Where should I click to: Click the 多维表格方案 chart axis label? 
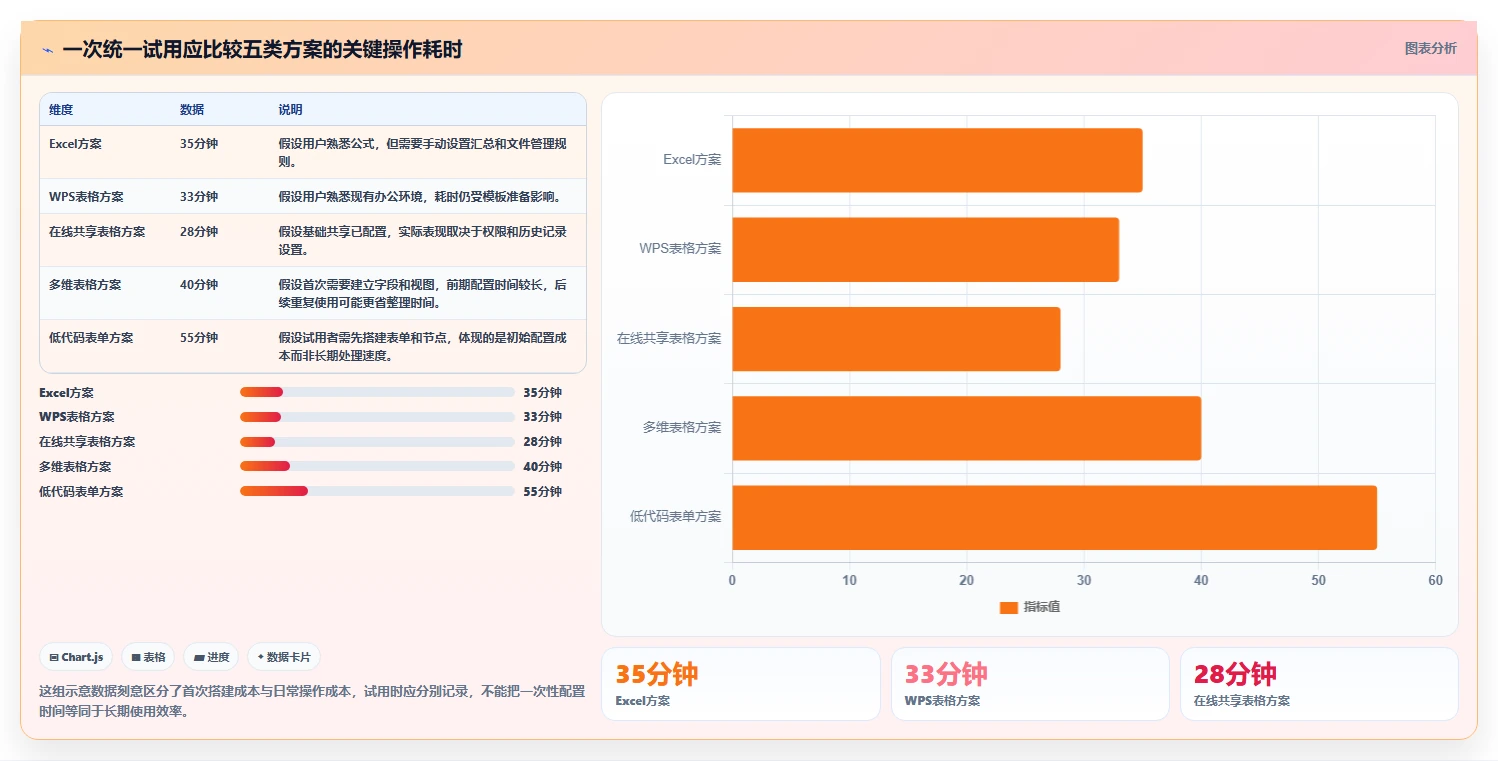pyautogui.click(x=682, y=428)
